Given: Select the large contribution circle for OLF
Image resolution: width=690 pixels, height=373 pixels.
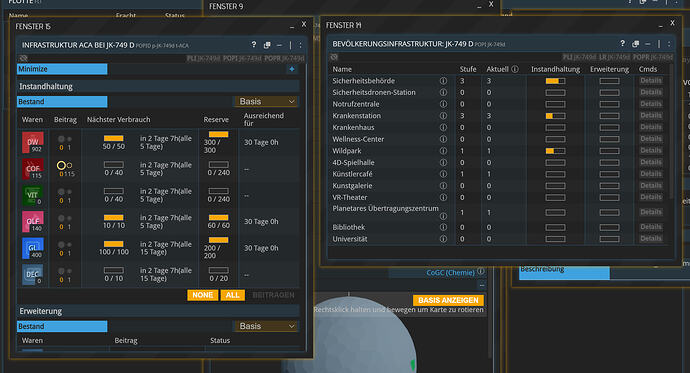Looking at the screenshot, I should 61,218.
